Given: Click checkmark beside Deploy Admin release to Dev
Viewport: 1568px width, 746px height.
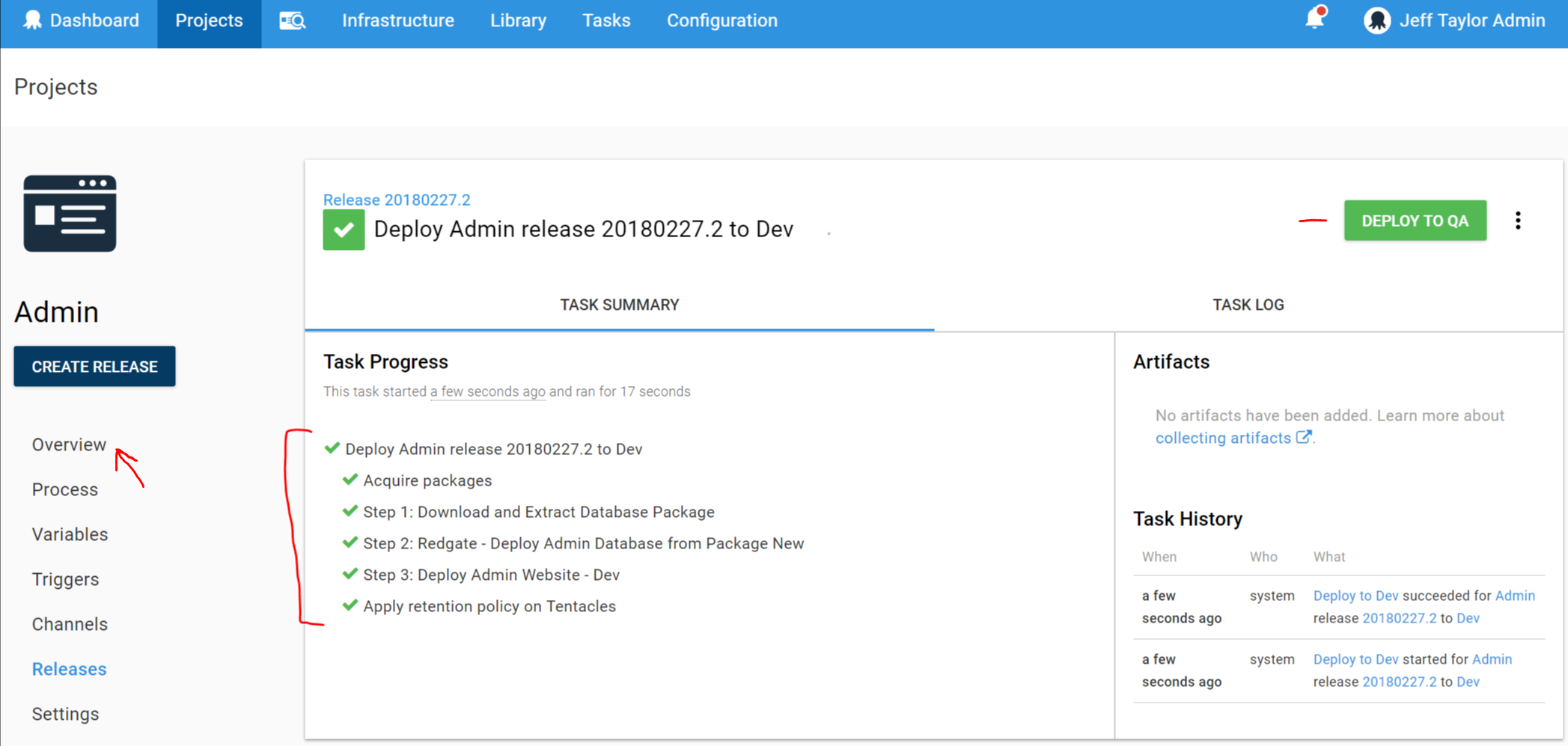Looking at the screenshot, I should (x=332, y=448).
